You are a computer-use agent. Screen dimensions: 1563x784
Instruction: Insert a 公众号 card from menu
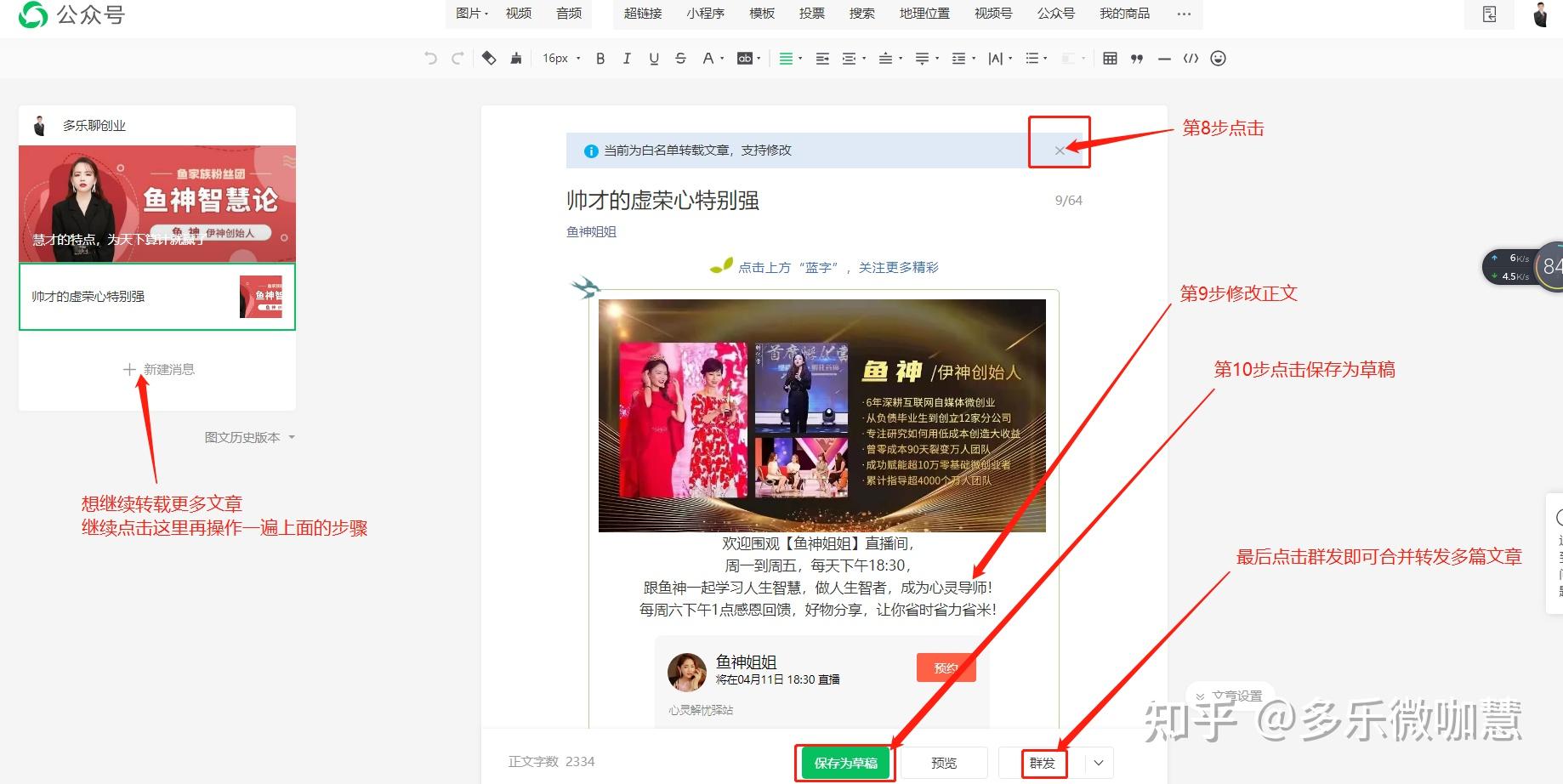pos(1056,14)
